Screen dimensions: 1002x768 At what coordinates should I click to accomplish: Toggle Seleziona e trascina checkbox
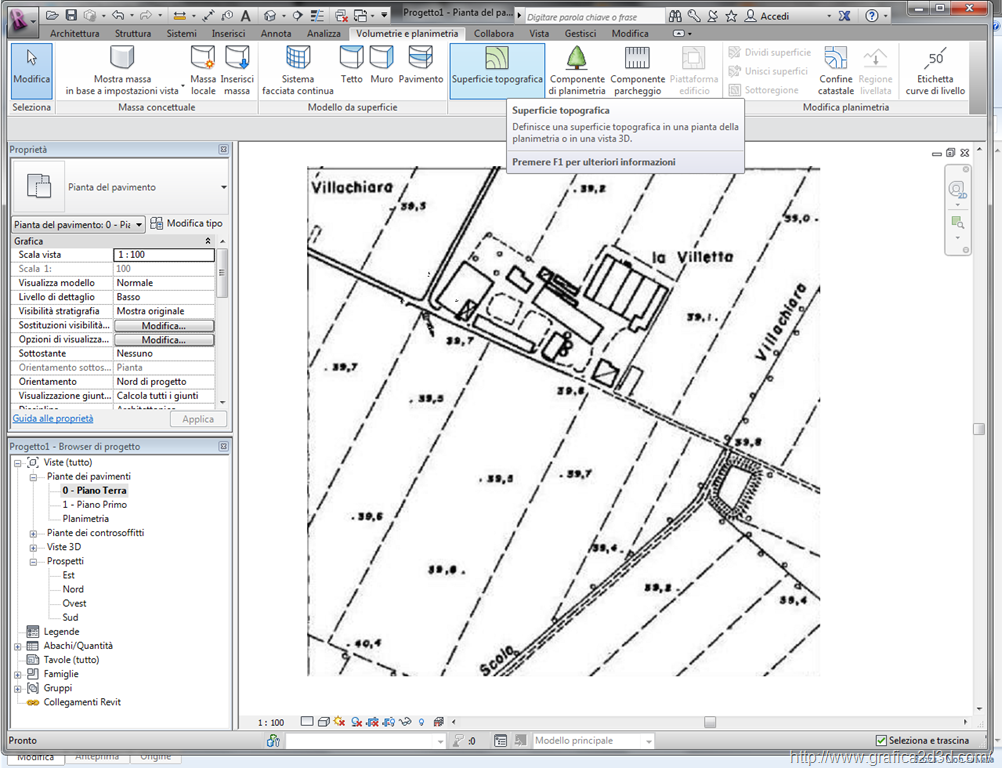[881, 741]
